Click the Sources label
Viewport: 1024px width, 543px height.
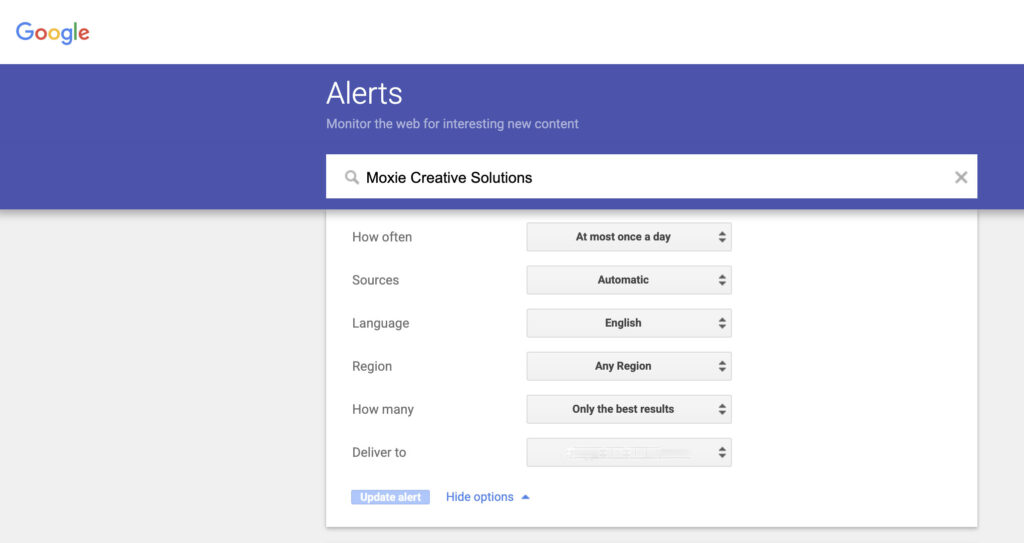point(375,280)
